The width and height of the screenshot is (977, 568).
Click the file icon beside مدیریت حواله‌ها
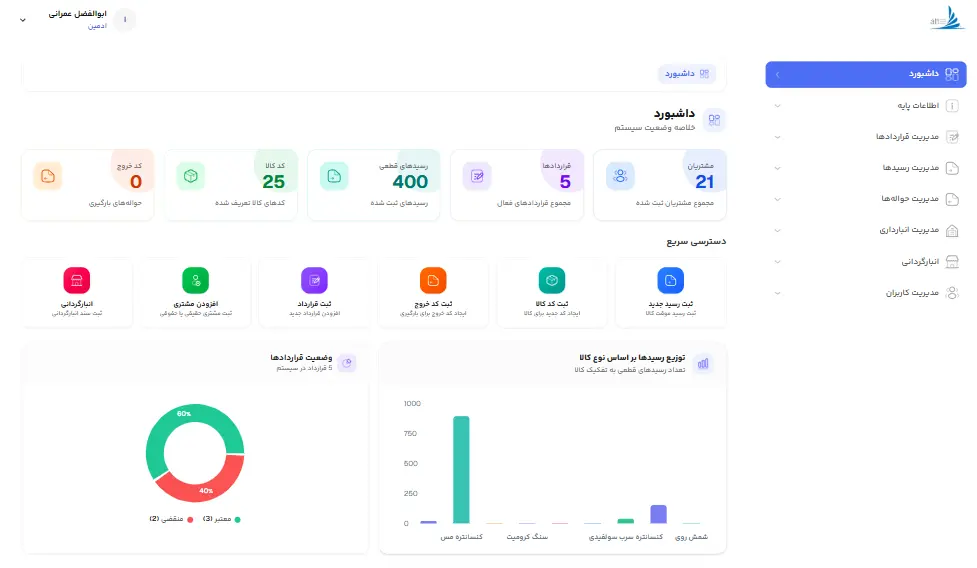click(x=952, y=199)
